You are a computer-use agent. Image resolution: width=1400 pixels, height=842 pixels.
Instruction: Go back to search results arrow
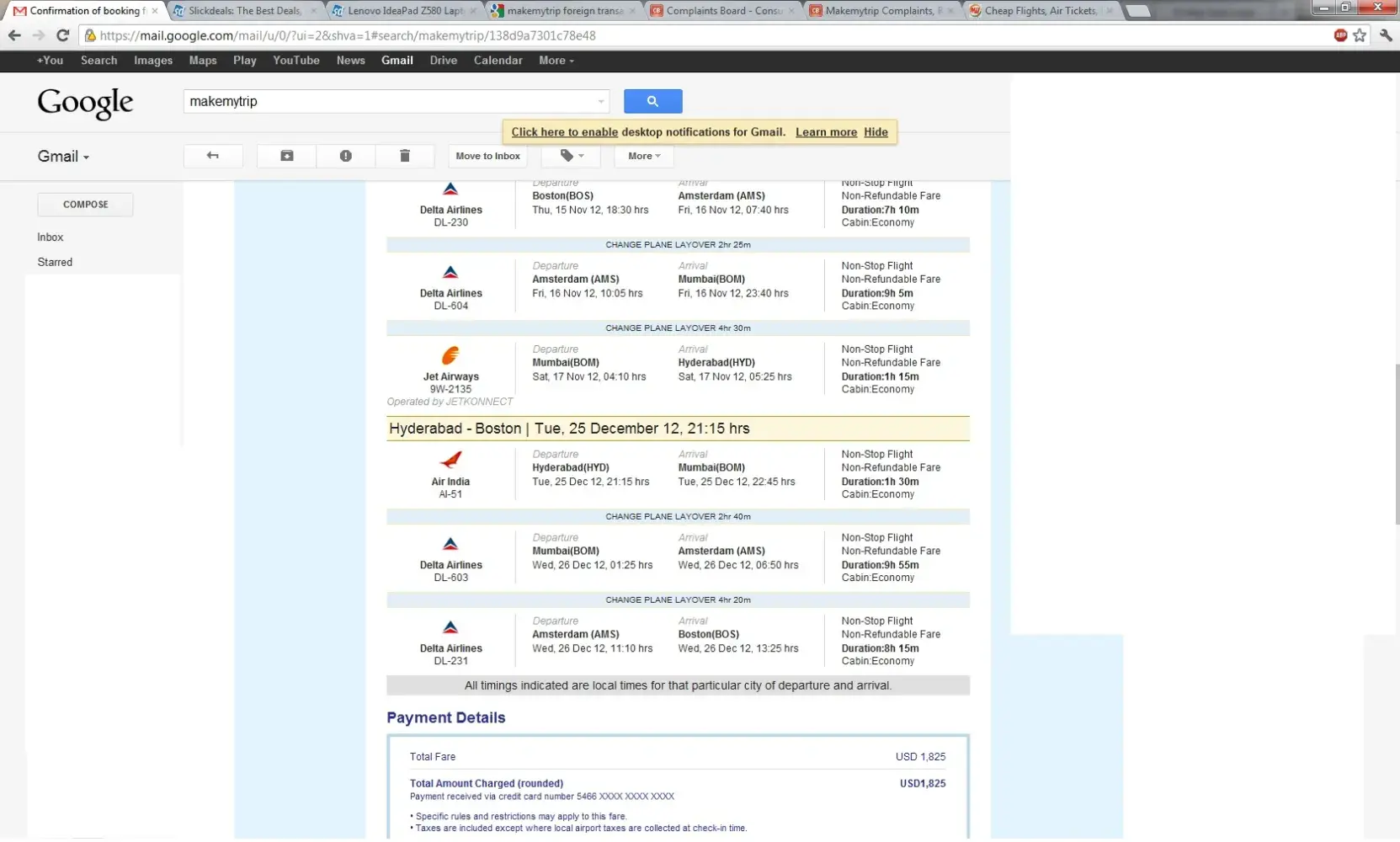point(213,156)
